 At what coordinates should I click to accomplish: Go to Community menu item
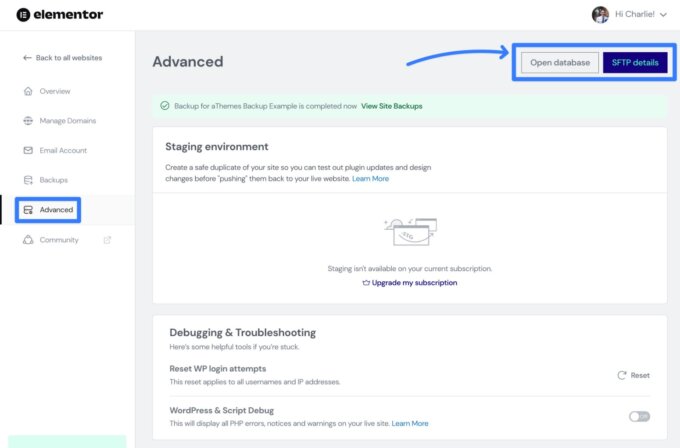click(x=59, y=240)
